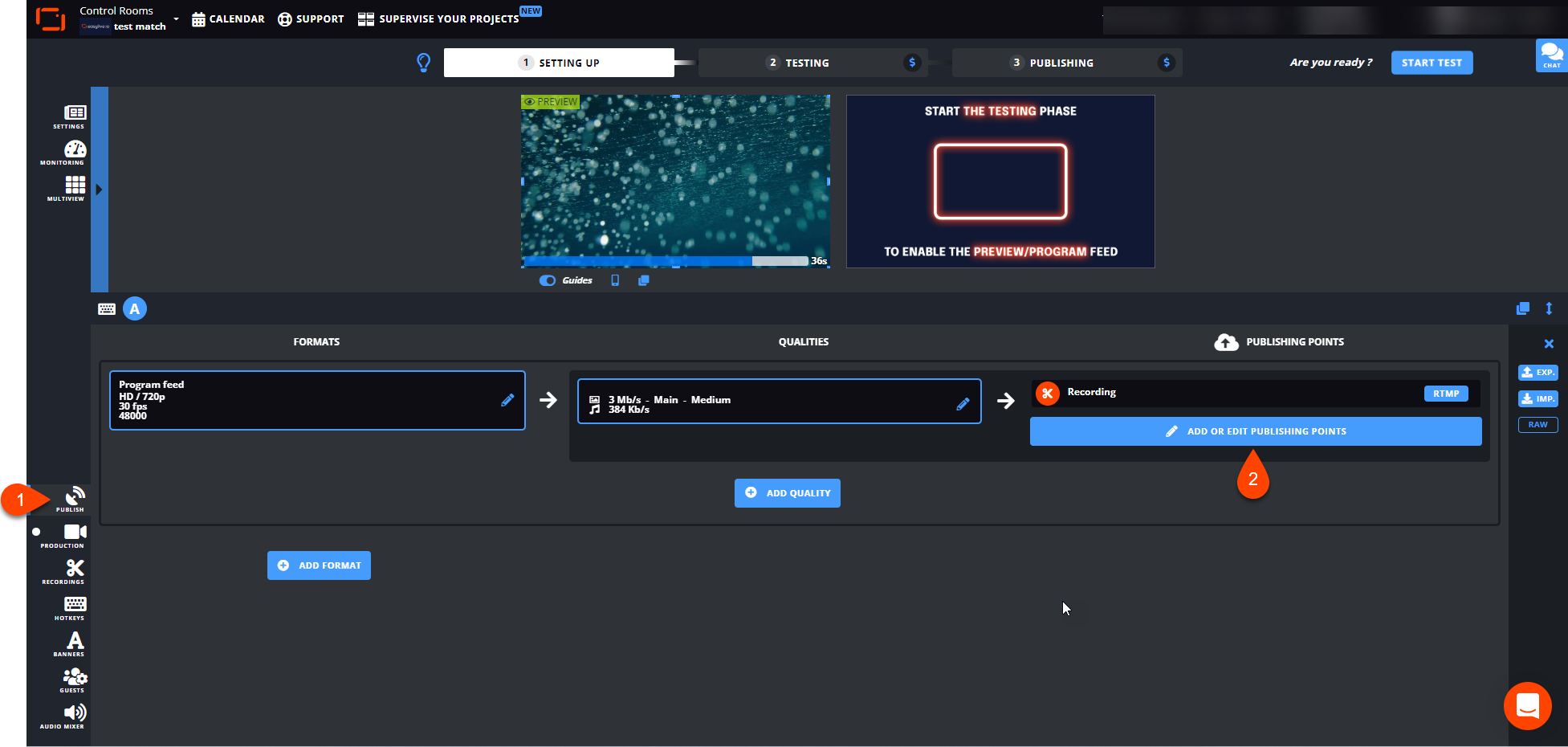Image resolution: width=1568 pixels, height=747 pixels.
Task: Click the preview video progress bar
Action: tap(666, 261)
